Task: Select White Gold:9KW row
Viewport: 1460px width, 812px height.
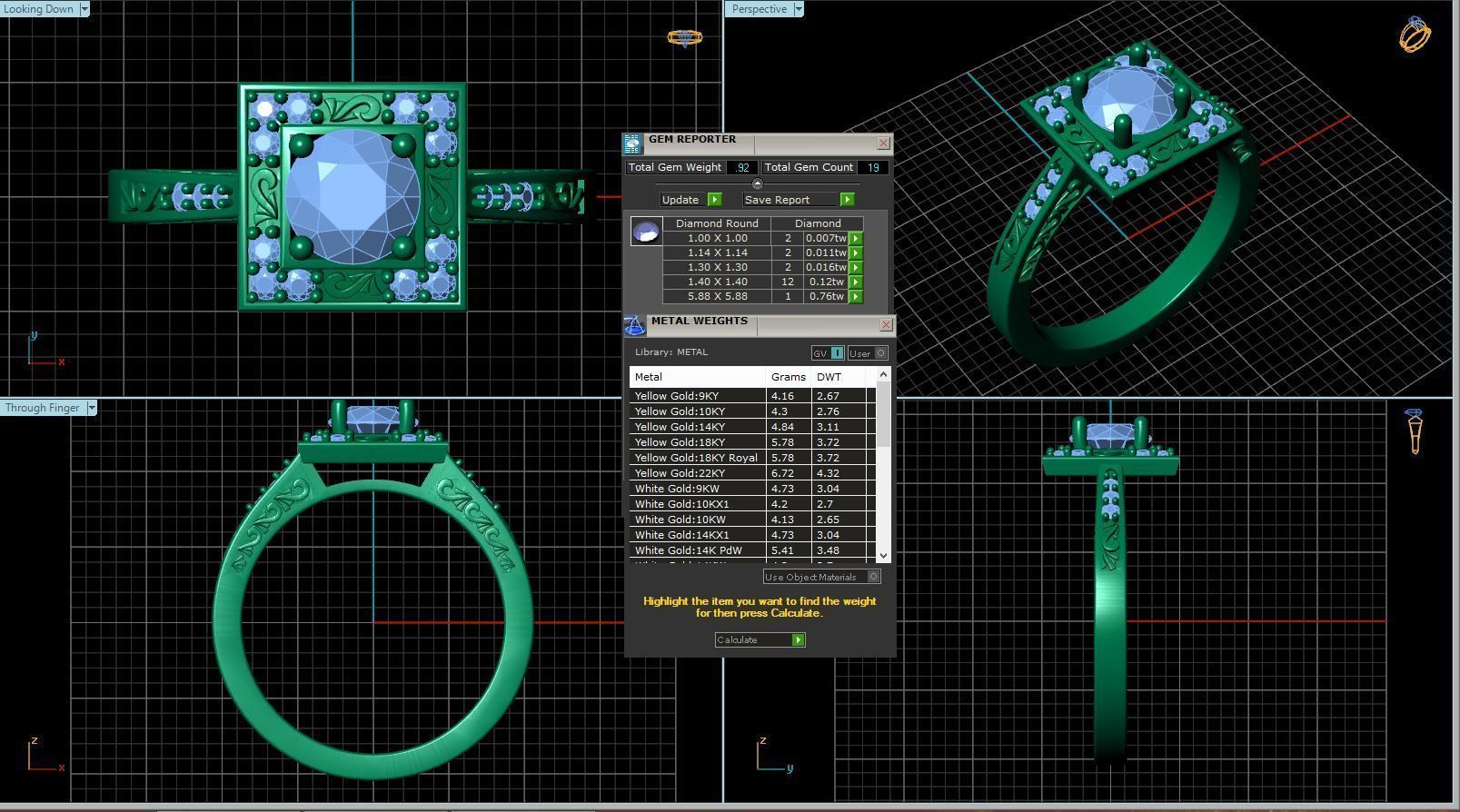Action: (x=751, y=489)
